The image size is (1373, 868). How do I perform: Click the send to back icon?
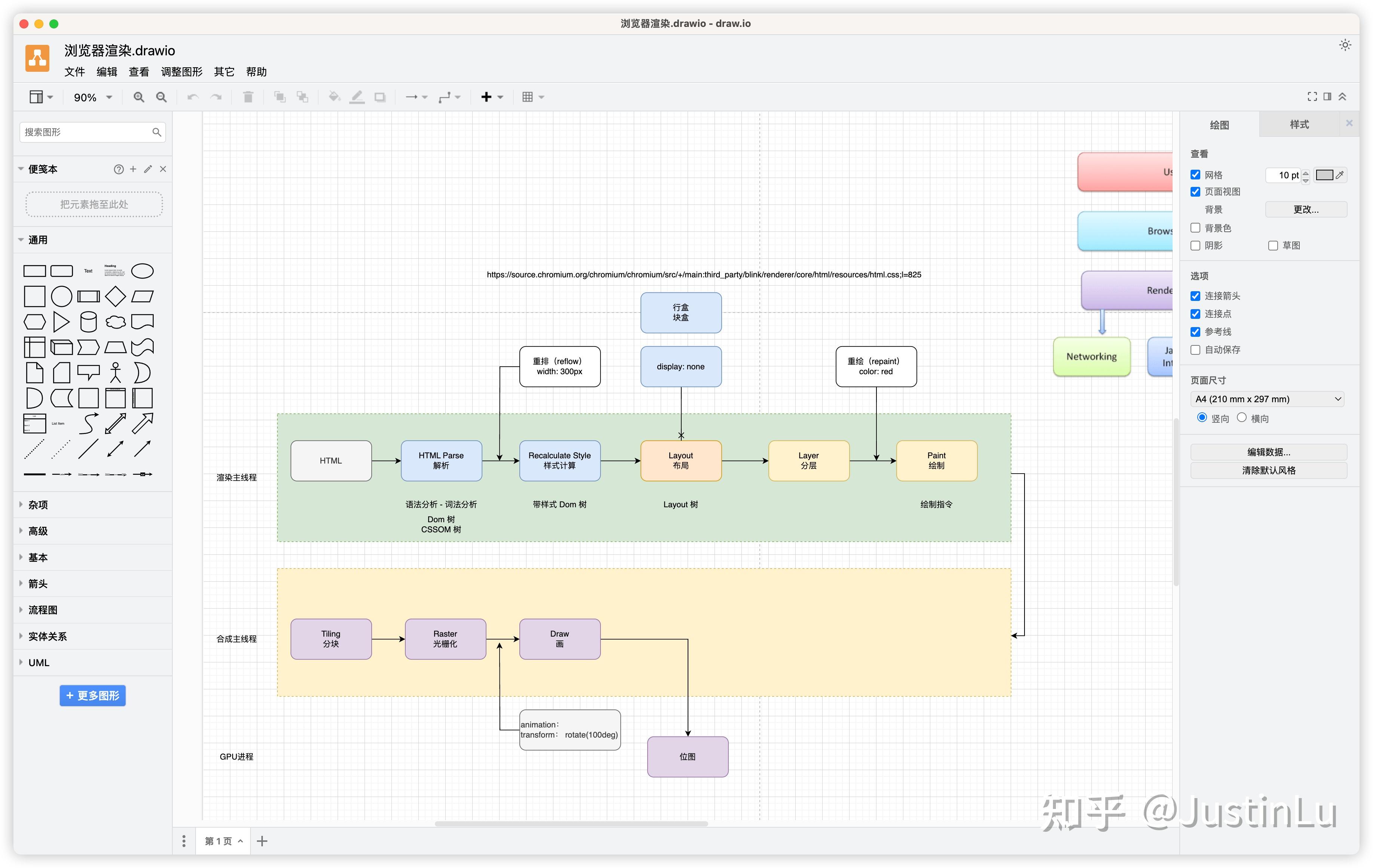click(302, 97)
